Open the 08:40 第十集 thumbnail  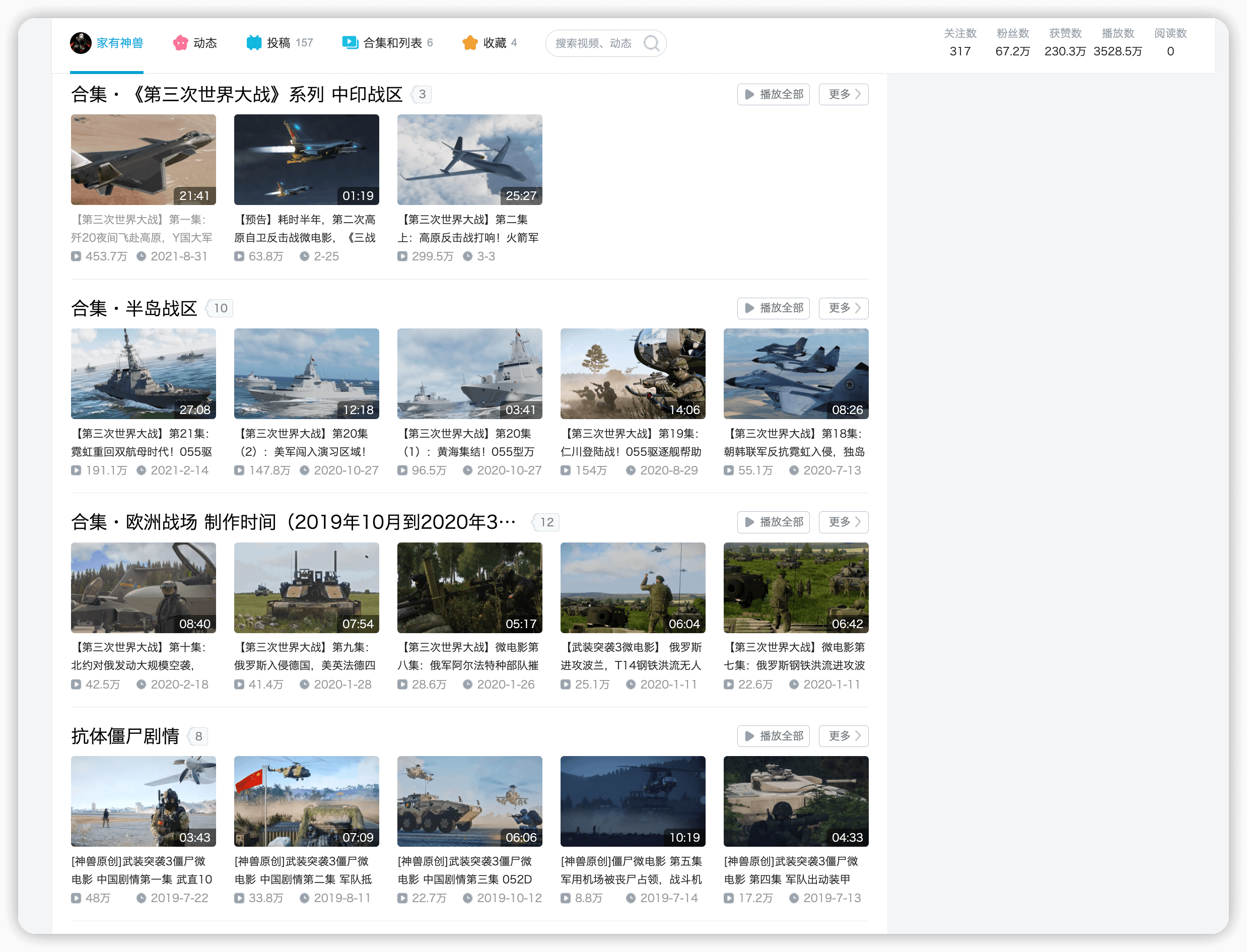[144, 588]
